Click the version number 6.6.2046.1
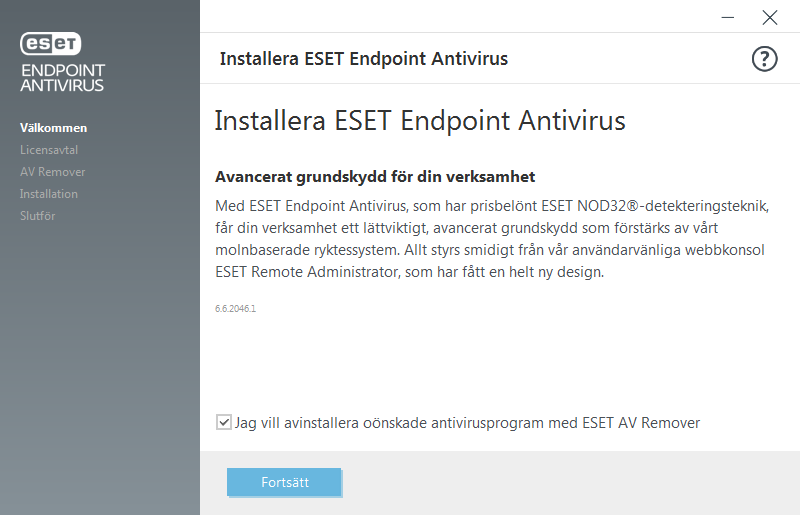The height and width of the screenshot is (515, 800). [236, 309]
